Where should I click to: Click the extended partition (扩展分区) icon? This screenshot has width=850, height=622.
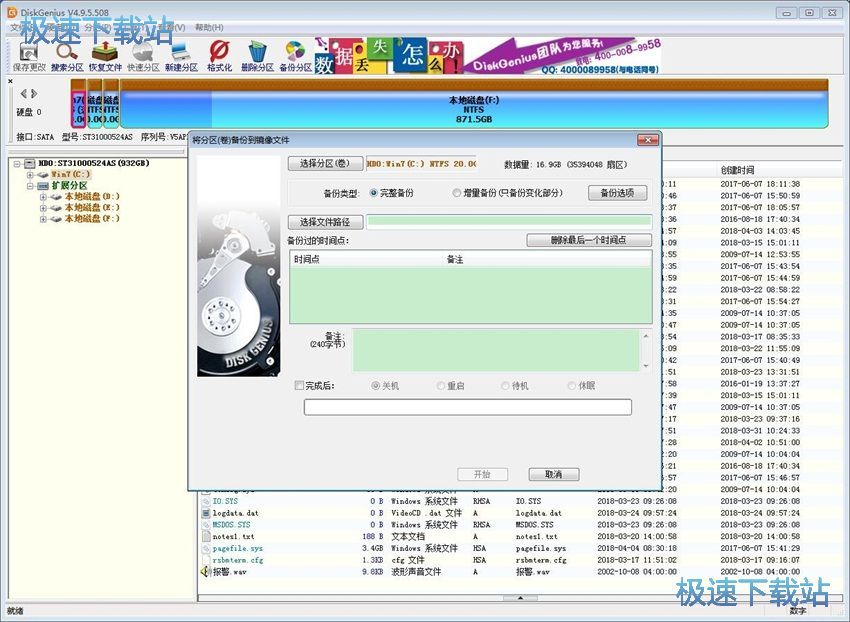coord(43,185)
